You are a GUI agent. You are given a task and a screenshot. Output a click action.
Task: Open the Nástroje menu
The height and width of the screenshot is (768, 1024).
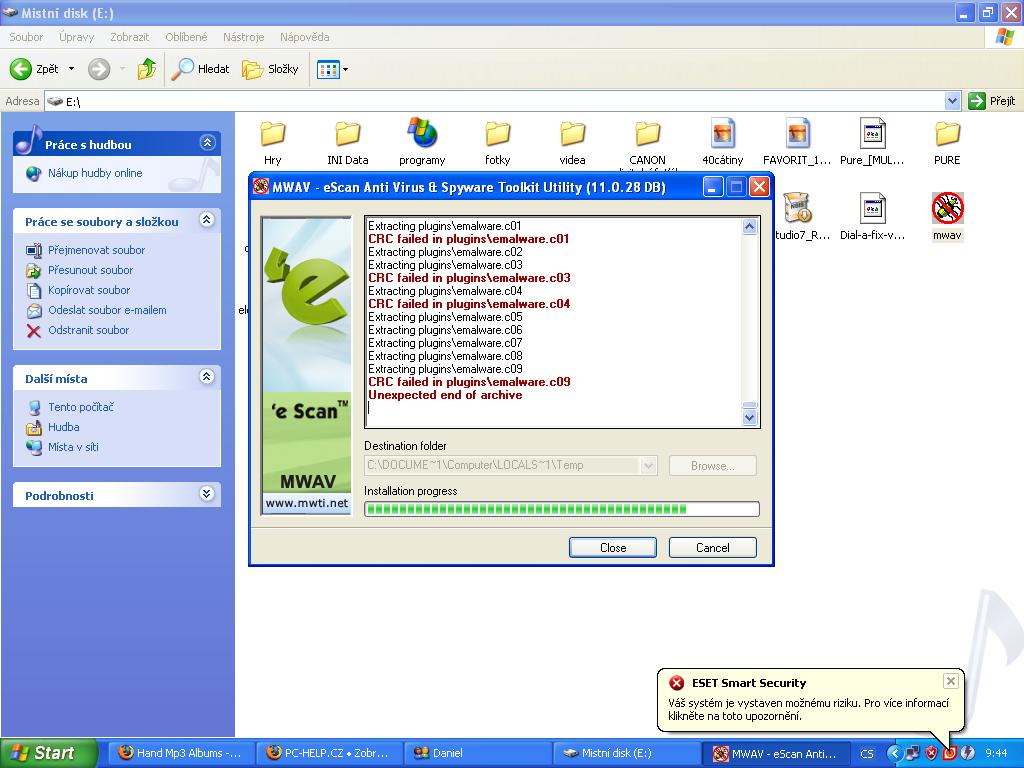pos(244,37)
